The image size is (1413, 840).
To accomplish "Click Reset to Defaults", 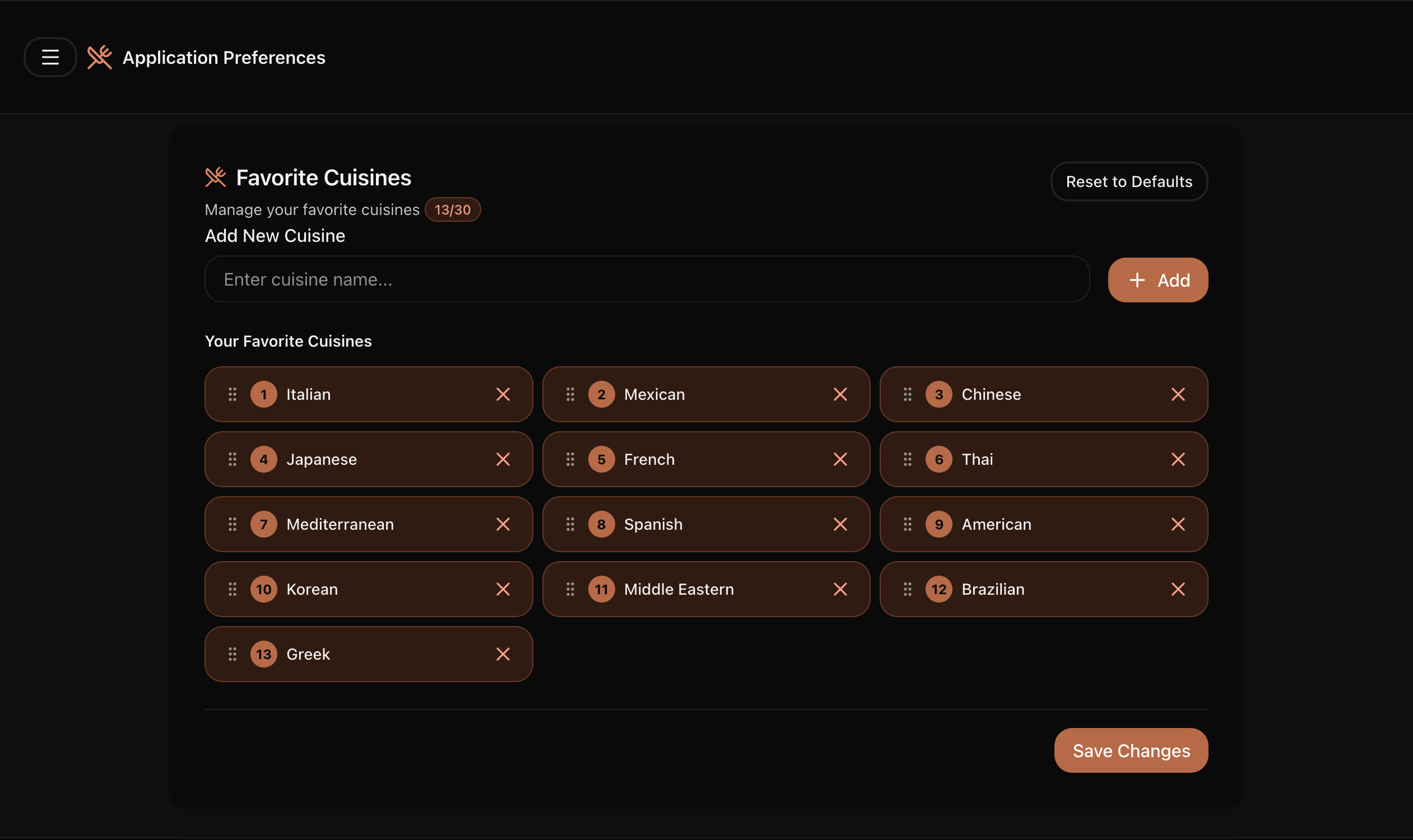I will coord(1128,181).
